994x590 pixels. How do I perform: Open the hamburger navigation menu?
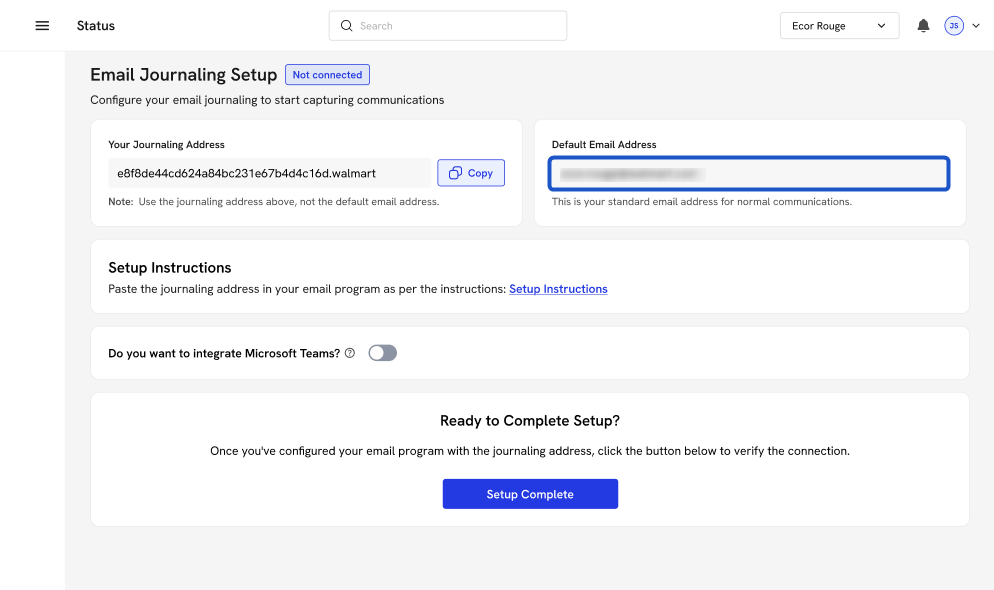tap(42, 26)
